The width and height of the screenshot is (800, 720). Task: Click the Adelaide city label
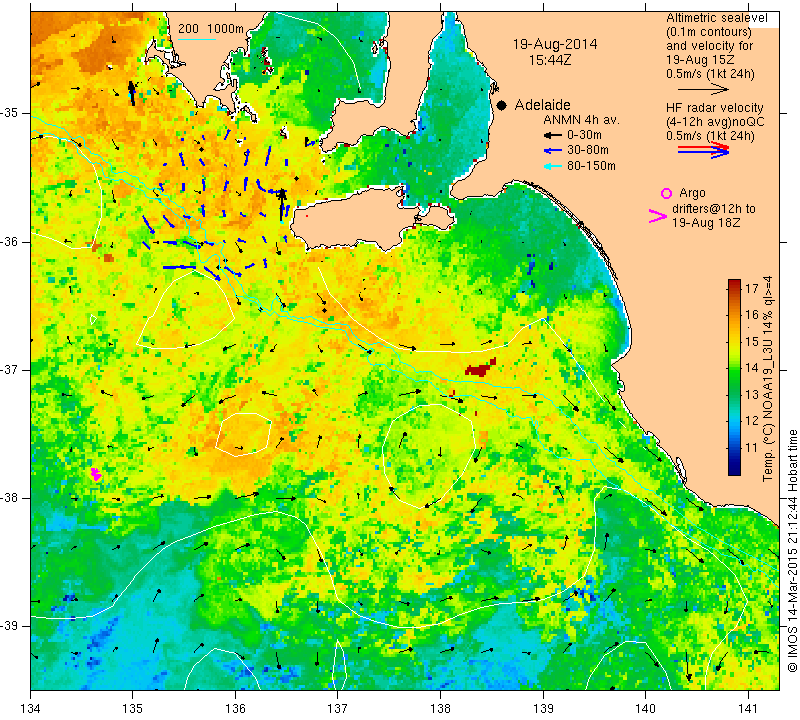pos(542,105)
